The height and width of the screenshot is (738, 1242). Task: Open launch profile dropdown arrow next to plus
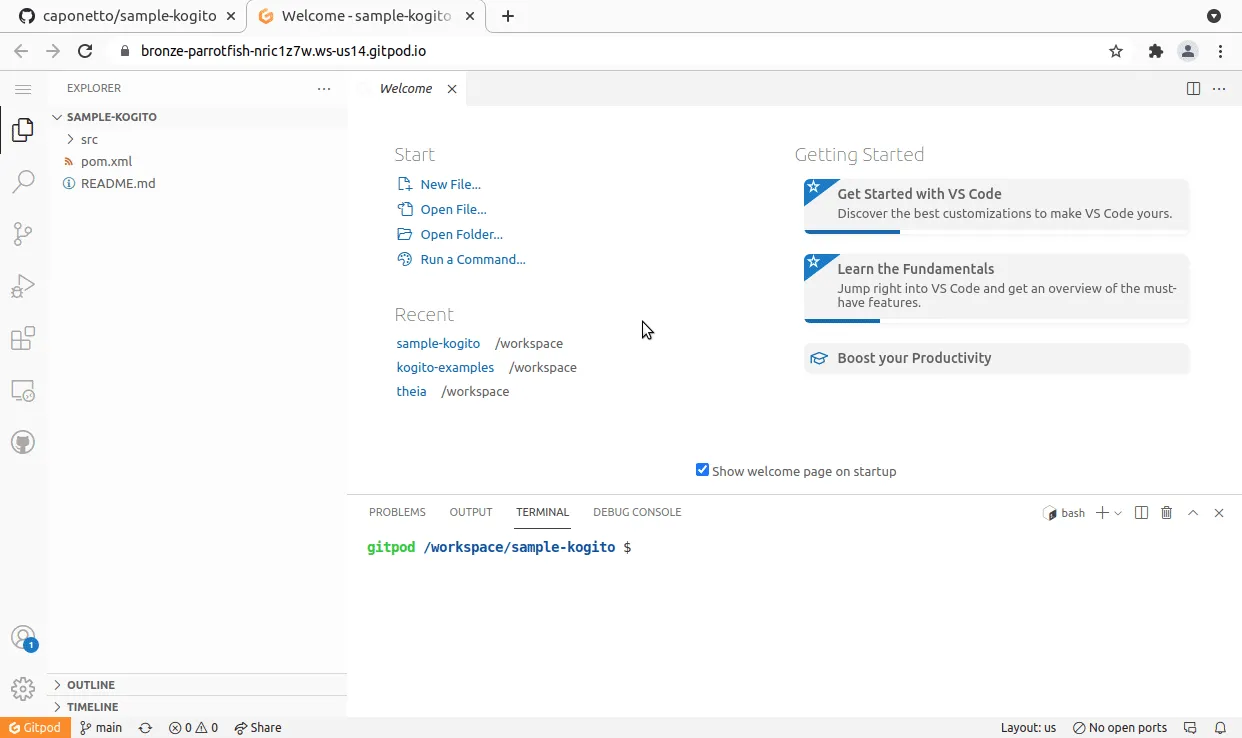[1118, 513]
